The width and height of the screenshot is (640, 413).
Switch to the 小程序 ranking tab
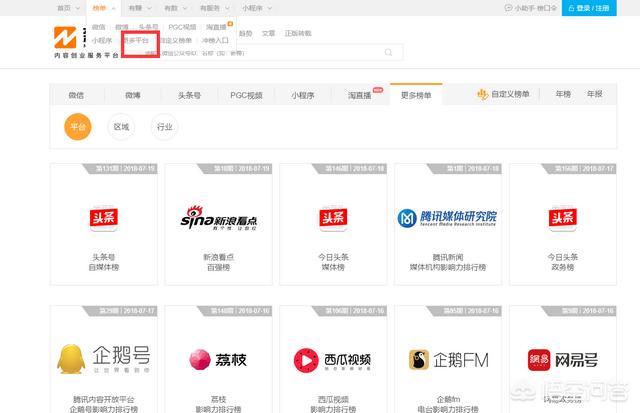coord(303,95)
